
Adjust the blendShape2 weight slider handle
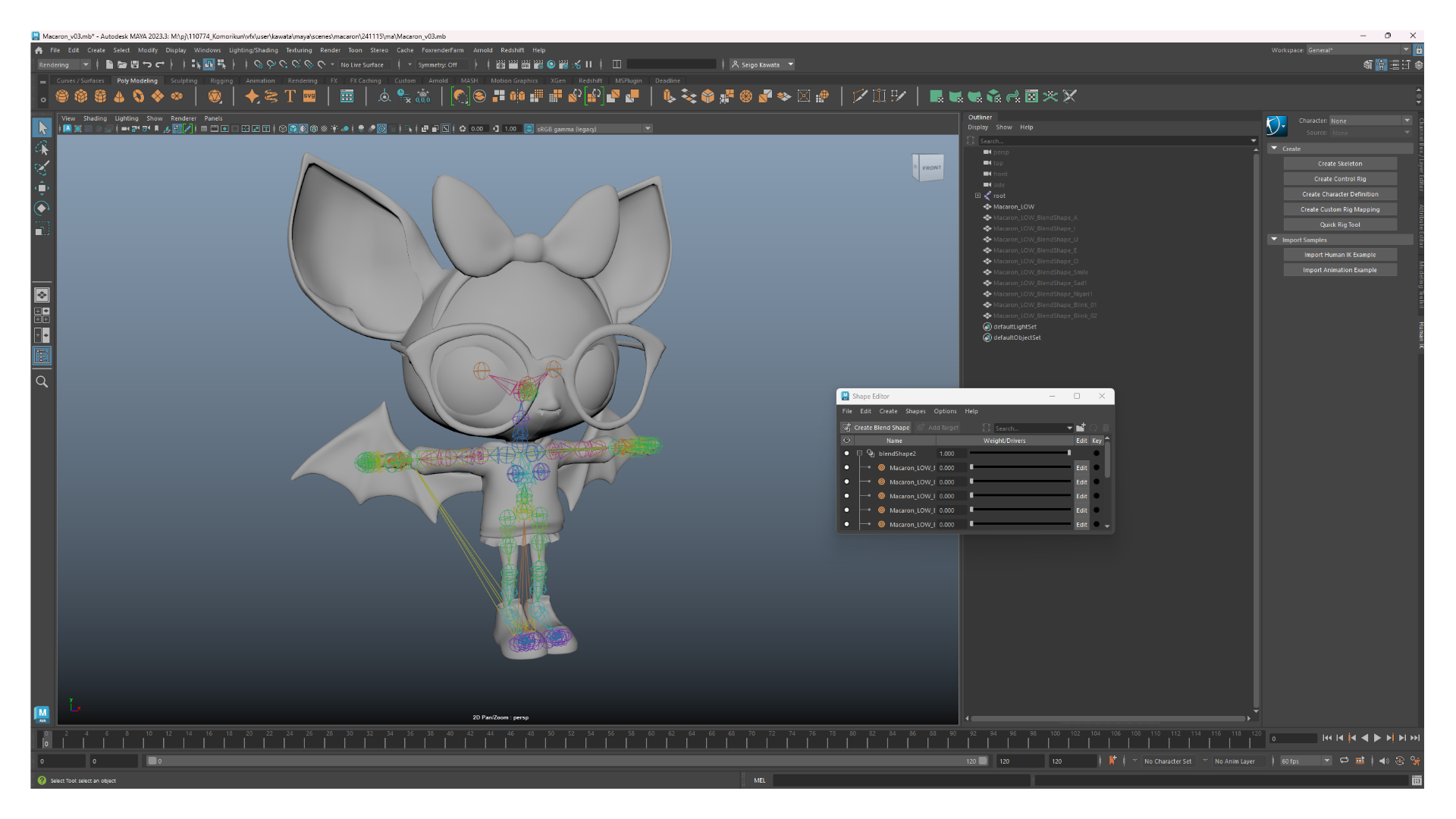(x=1069, y=453)
